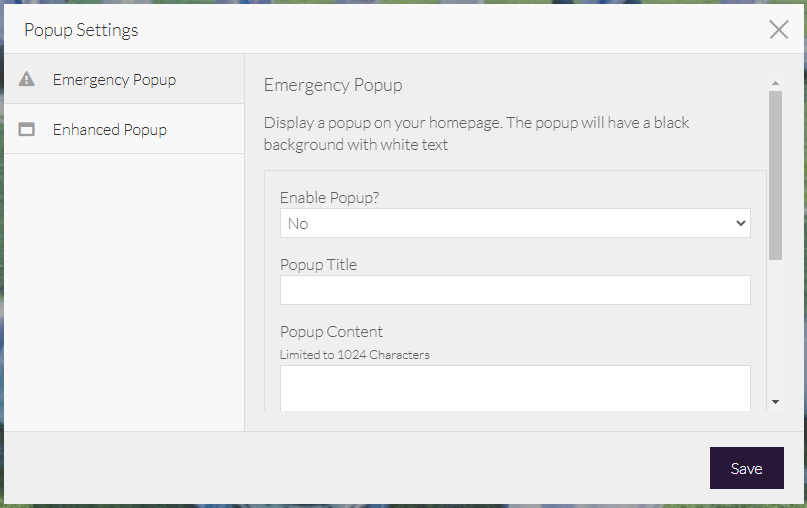Screen dimensions: 807x508
Task: Click the vertical scrollbar thumb
Action: pyautogui.click(x=775, y=175)
